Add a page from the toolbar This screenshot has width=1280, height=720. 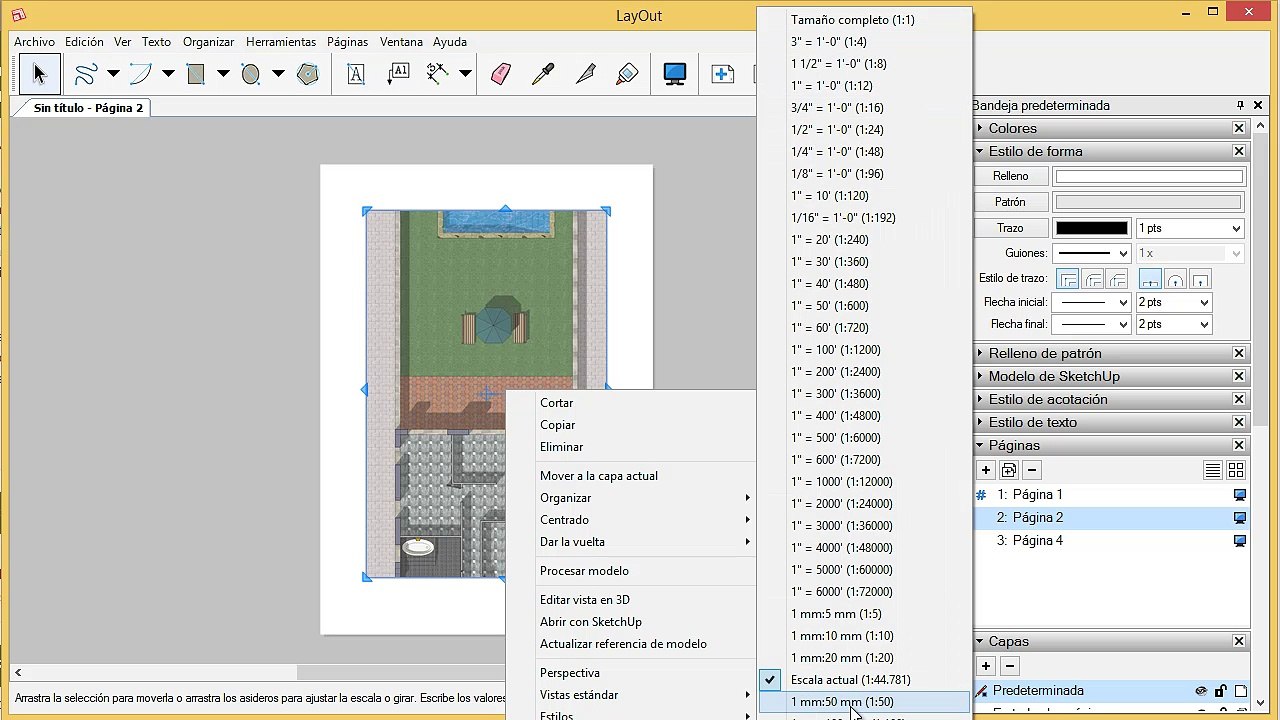click(x=722, y=74)
